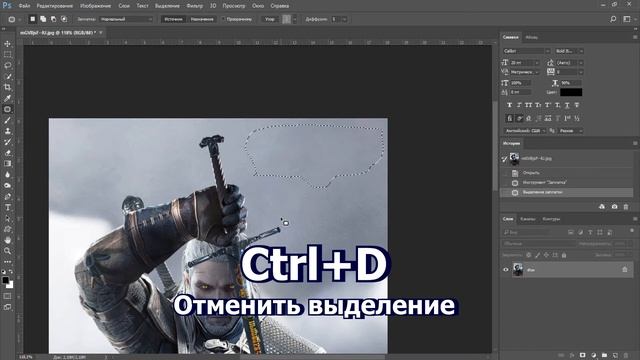Create new adjustment layer icon
Image resolution: width=640 pixels, height=360 pixels.
tap(593, 356)
